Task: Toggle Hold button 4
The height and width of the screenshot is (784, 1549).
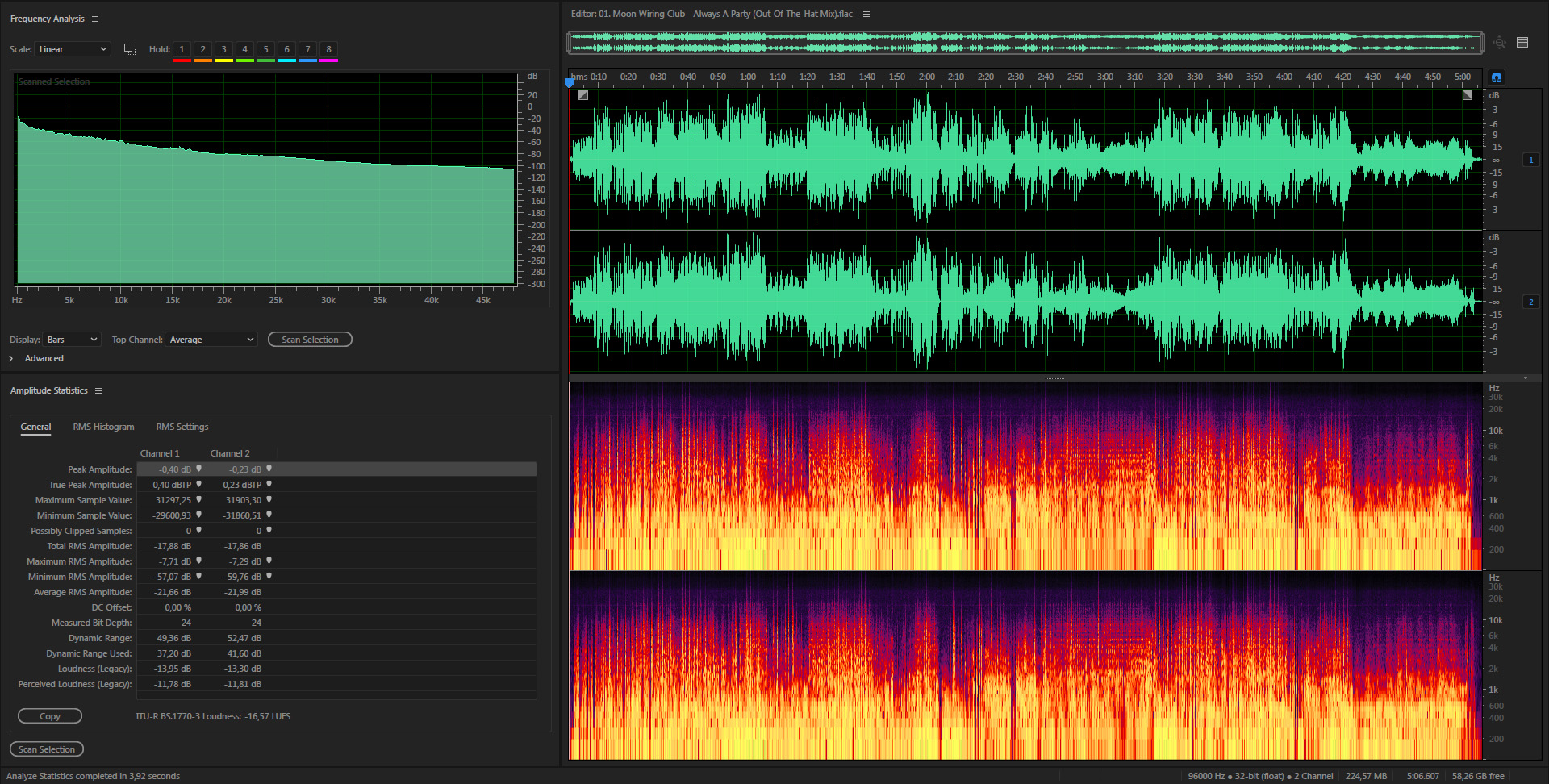Action: [244, 49]
